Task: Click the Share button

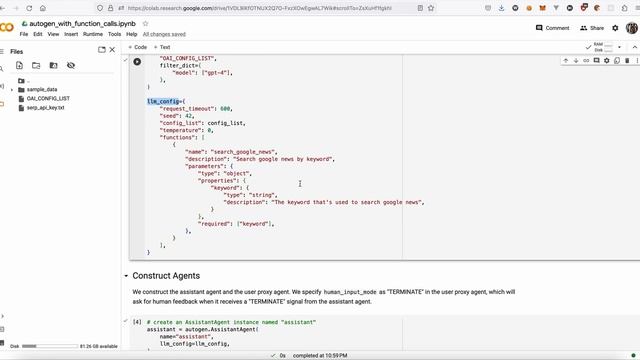Action: 592,28
